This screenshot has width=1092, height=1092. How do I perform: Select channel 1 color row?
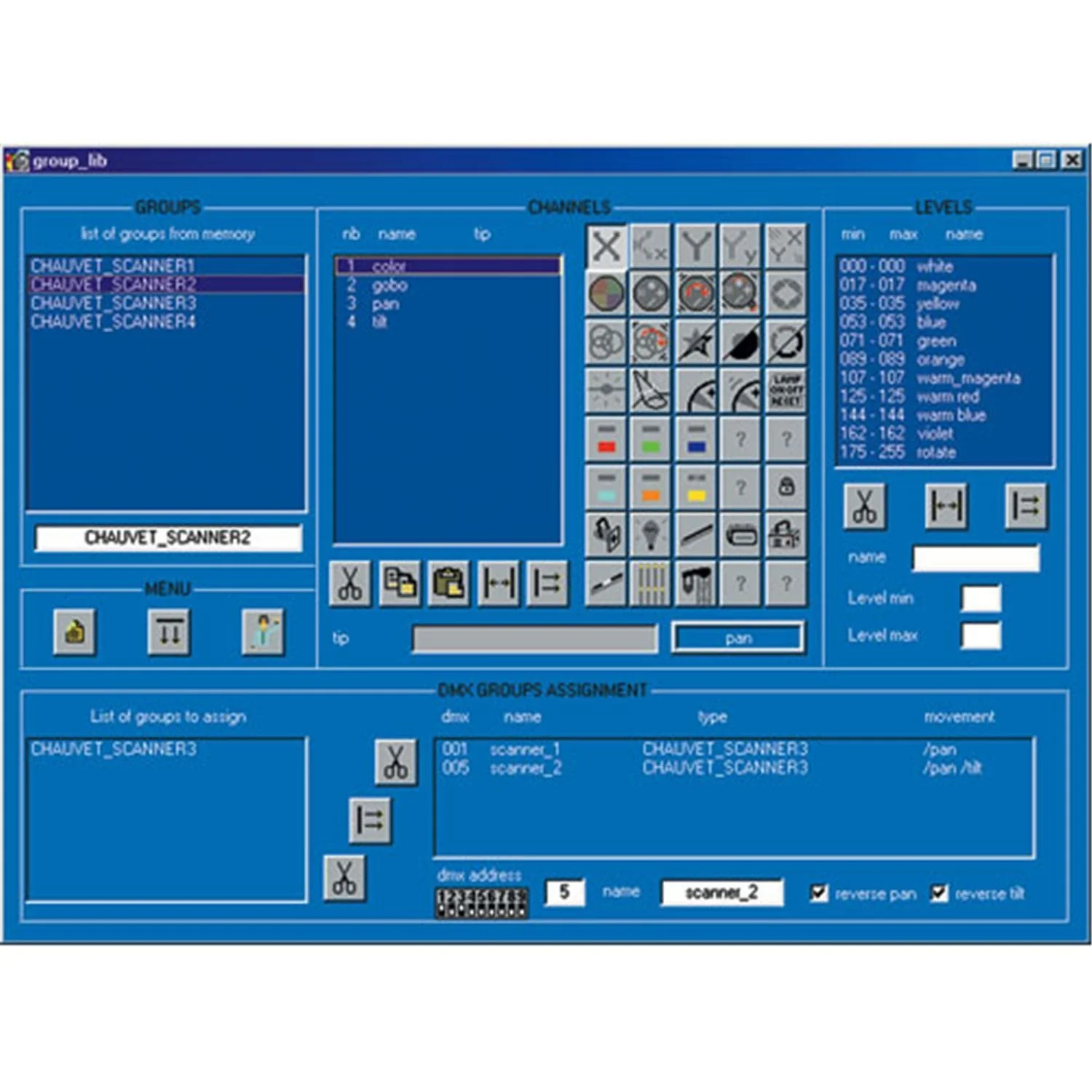(448, 266)
